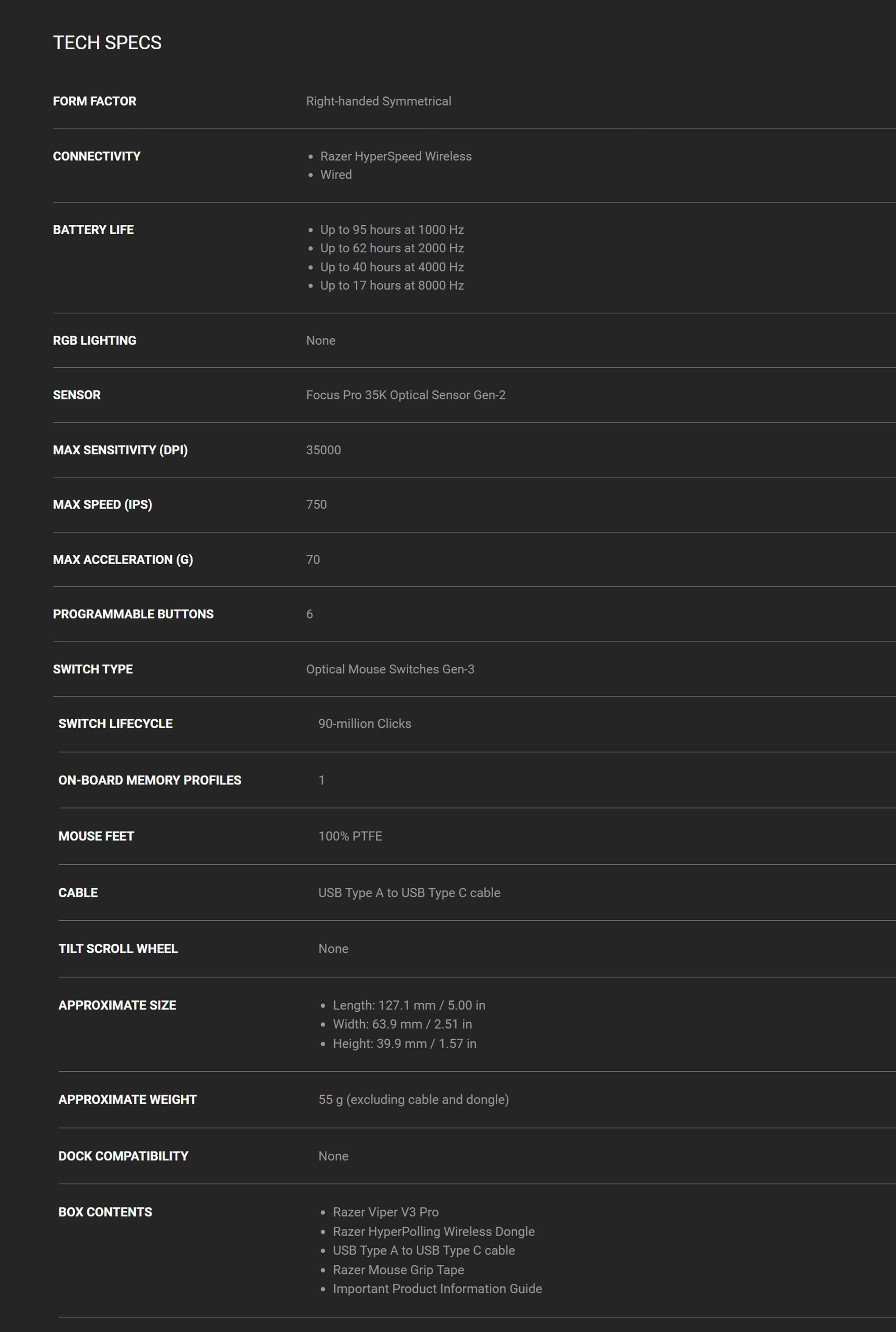The height and width of the screenshot is (1332, 896).
Task: Click Focus Pro 35K Optical Sensor Gen-2 text
Action: (x=406, y=395)
